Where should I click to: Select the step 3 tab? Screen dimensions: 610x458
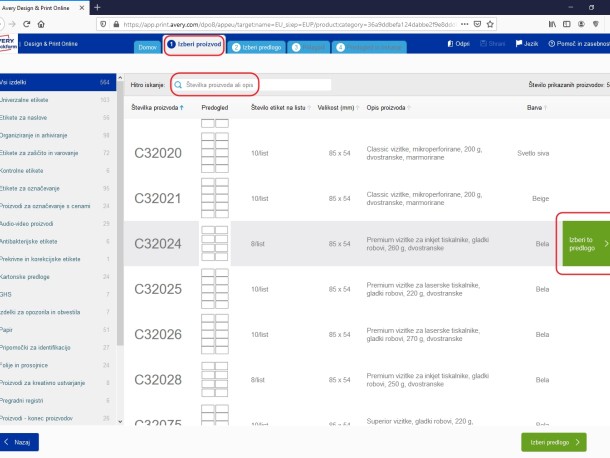click(x=309, y=47)
